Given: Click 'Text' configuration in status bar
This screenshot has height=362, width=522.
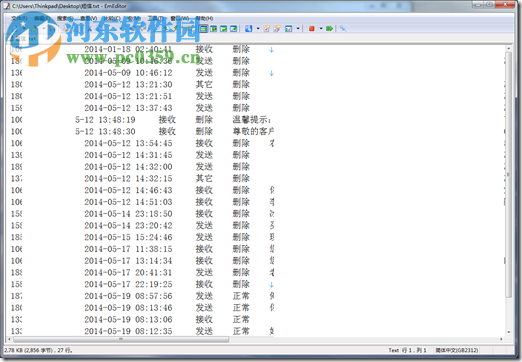Looking at the screenshot, I should pyautogui.click(x=393, y=350).
